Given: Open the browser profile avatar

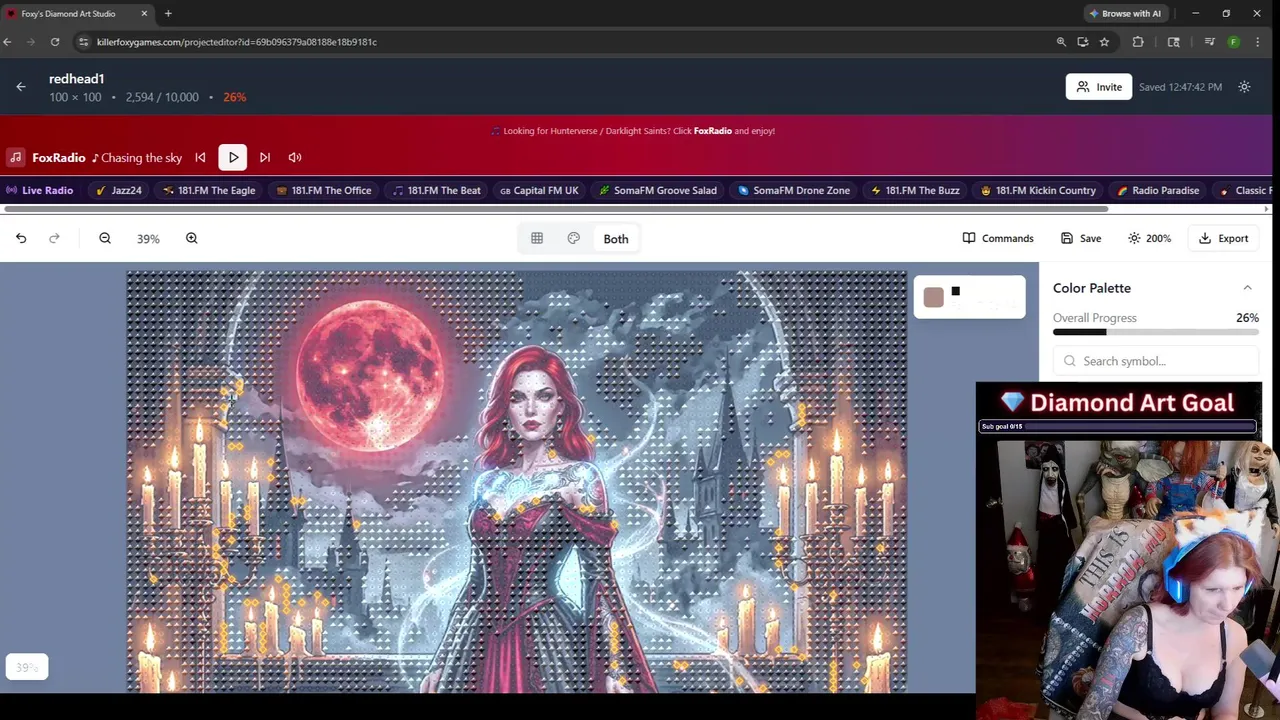Looking at the screenshot, I should point(1233,42).
